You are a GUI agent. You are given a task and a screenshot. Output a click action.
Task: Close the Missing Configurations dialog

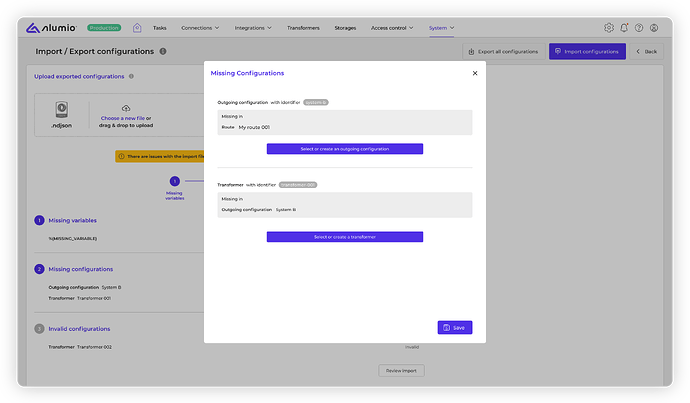475,73
